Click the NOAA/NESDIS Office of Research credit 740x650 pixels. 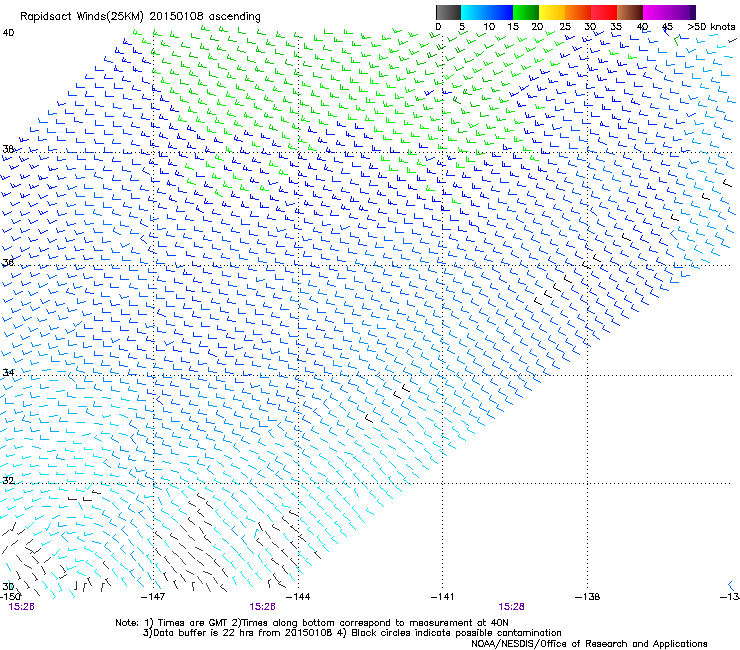(589, 644)
